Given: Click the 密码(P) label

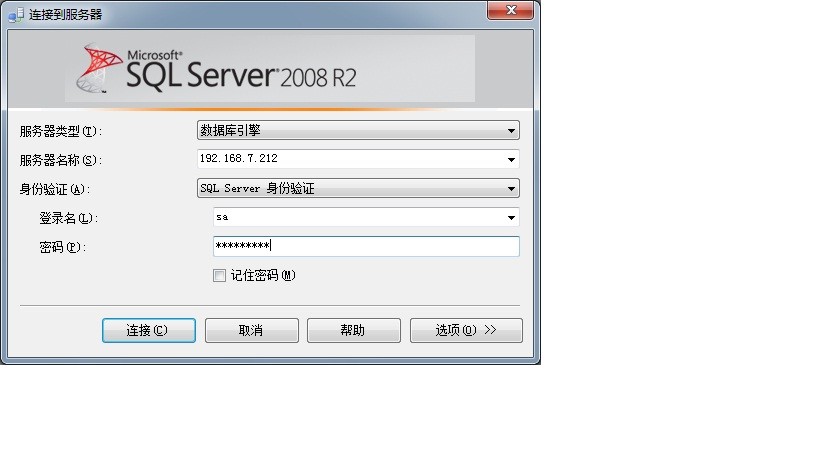Looking at the screenshot, I should [62, 247].
